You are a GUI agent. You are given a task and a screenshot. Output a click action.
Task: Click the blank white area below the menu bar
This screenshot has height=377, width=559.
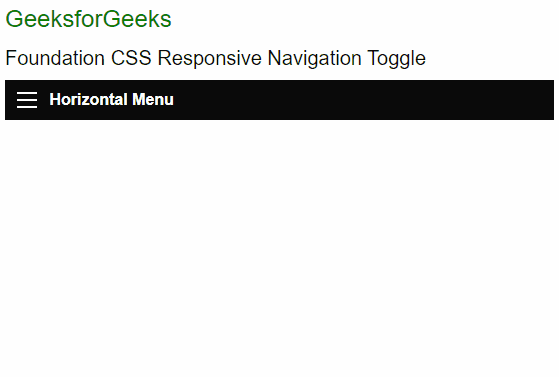coord(280,246)
